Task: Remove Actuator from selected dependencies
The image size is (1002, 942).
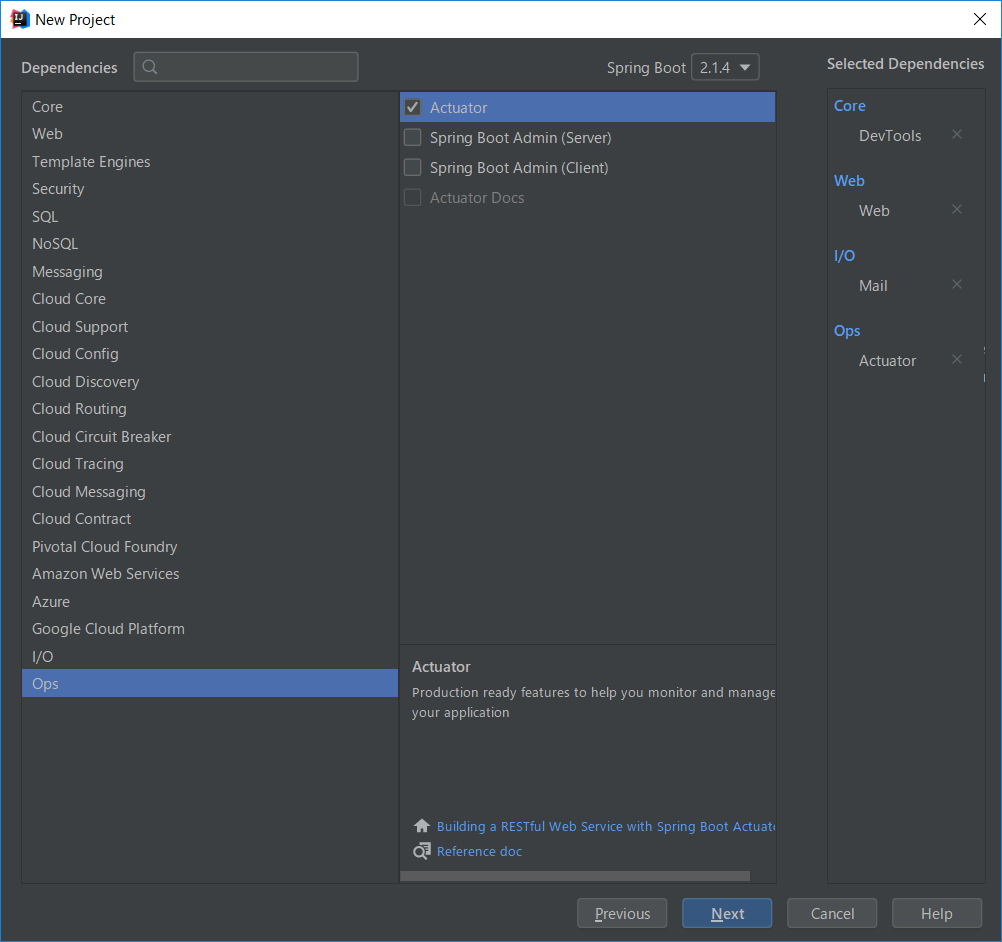Action: [x=957, y=359]
